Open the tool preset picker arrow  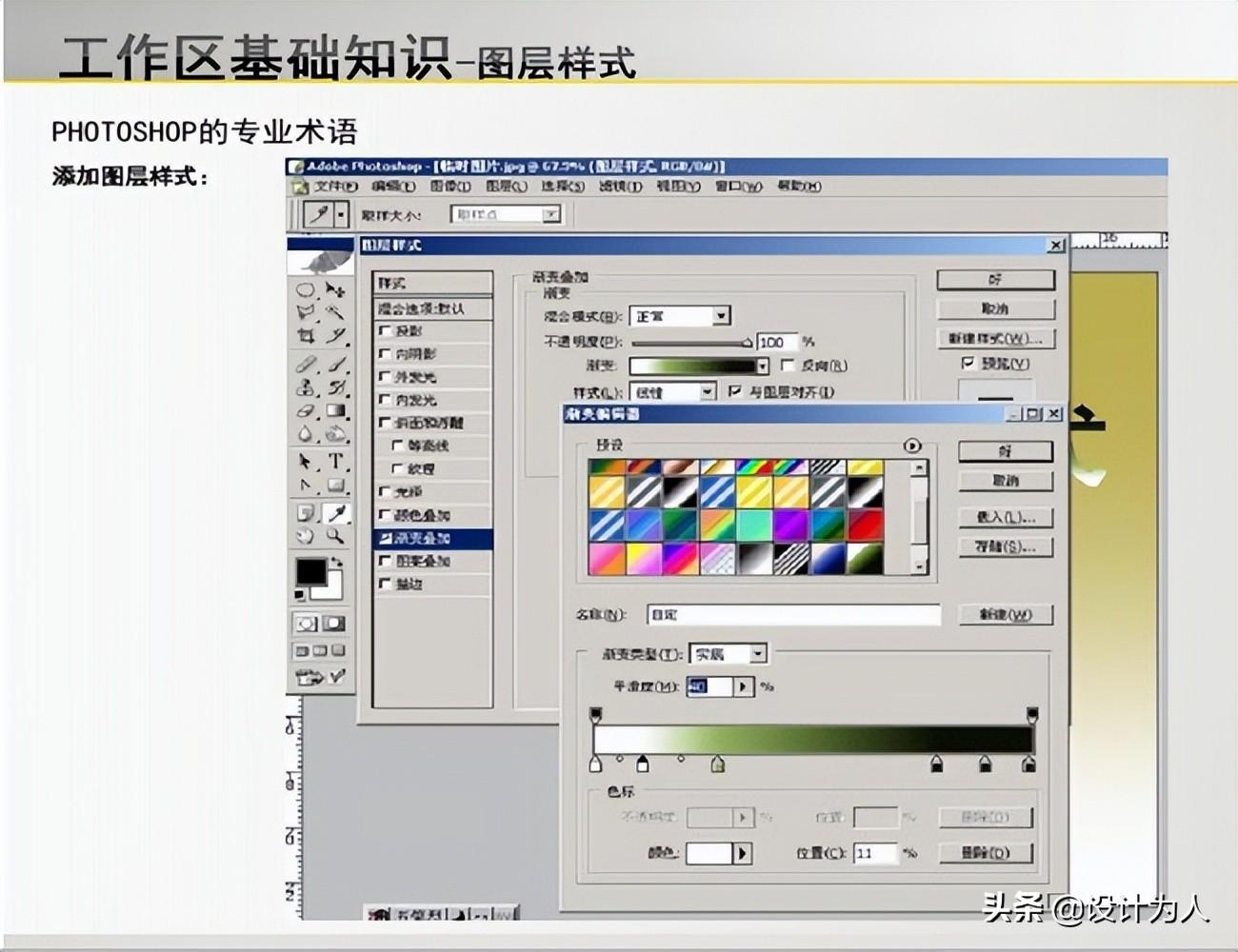pos(341,214)
